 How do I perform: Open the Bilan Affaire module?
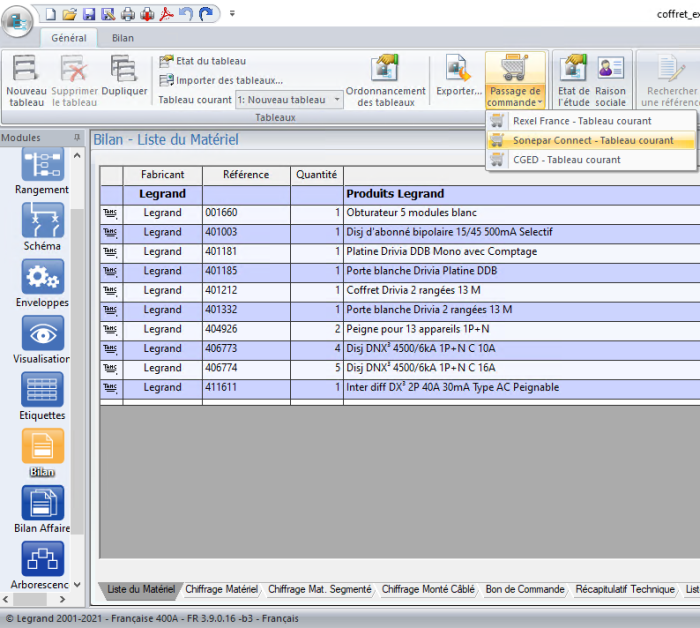coord(42,509)
